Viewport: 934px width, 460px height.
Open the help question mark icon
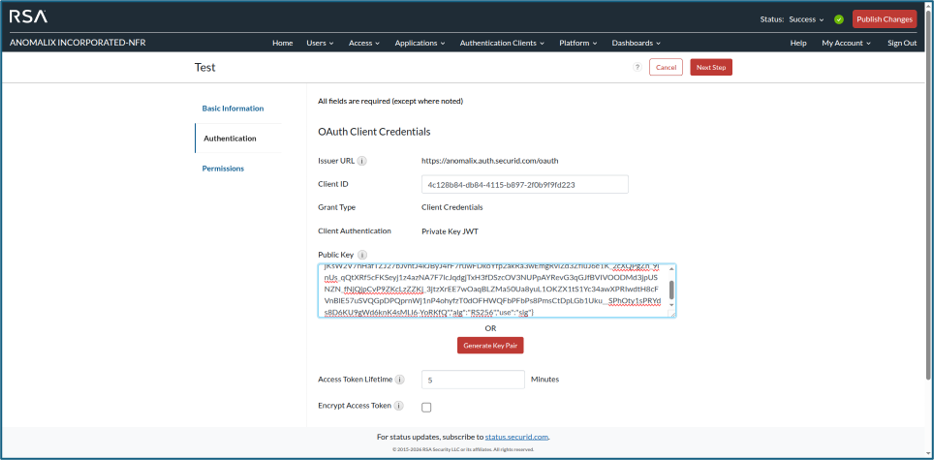[x=637, y=67]
